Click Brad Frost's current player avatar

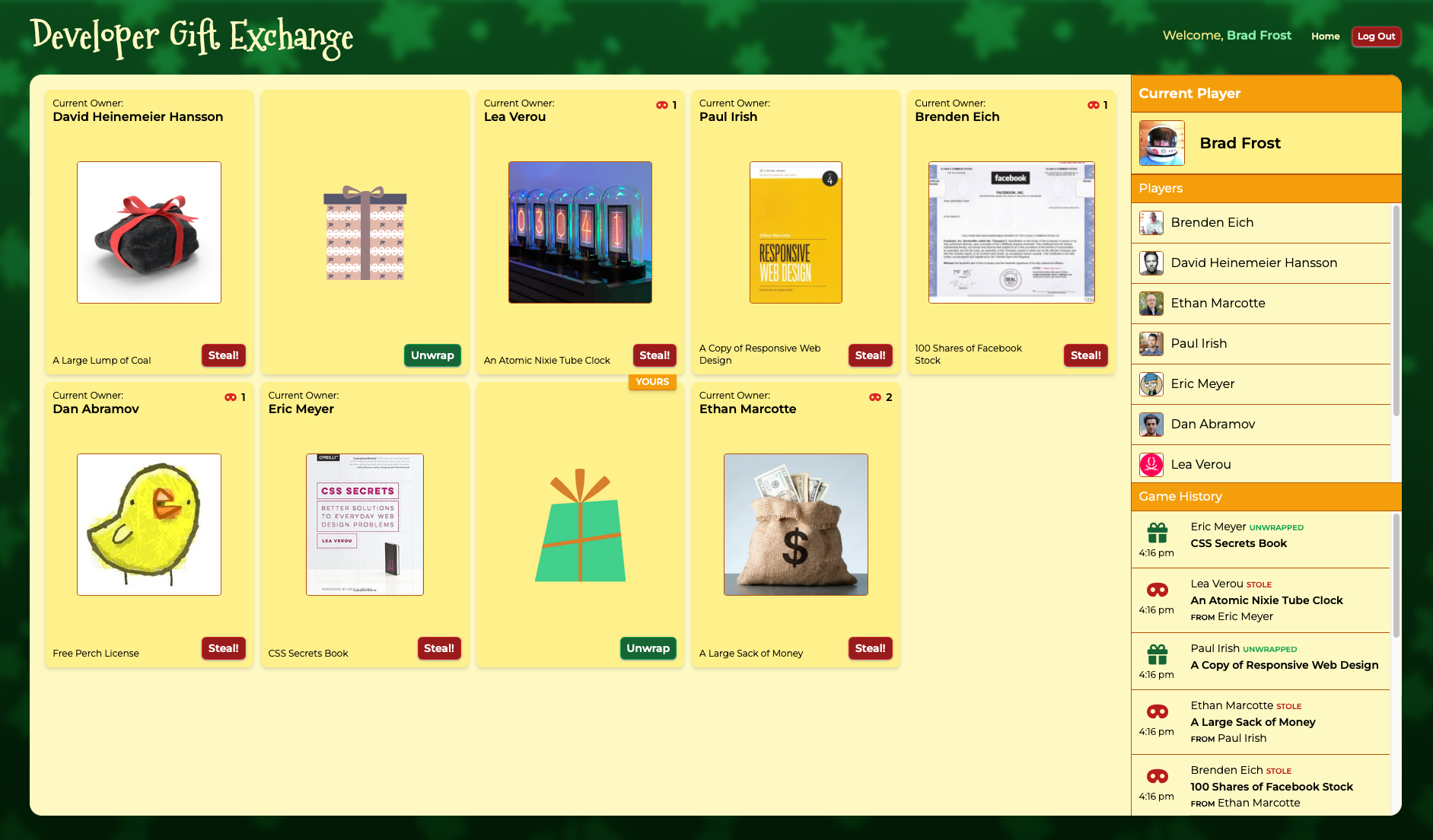click(x=1161, y=143)
